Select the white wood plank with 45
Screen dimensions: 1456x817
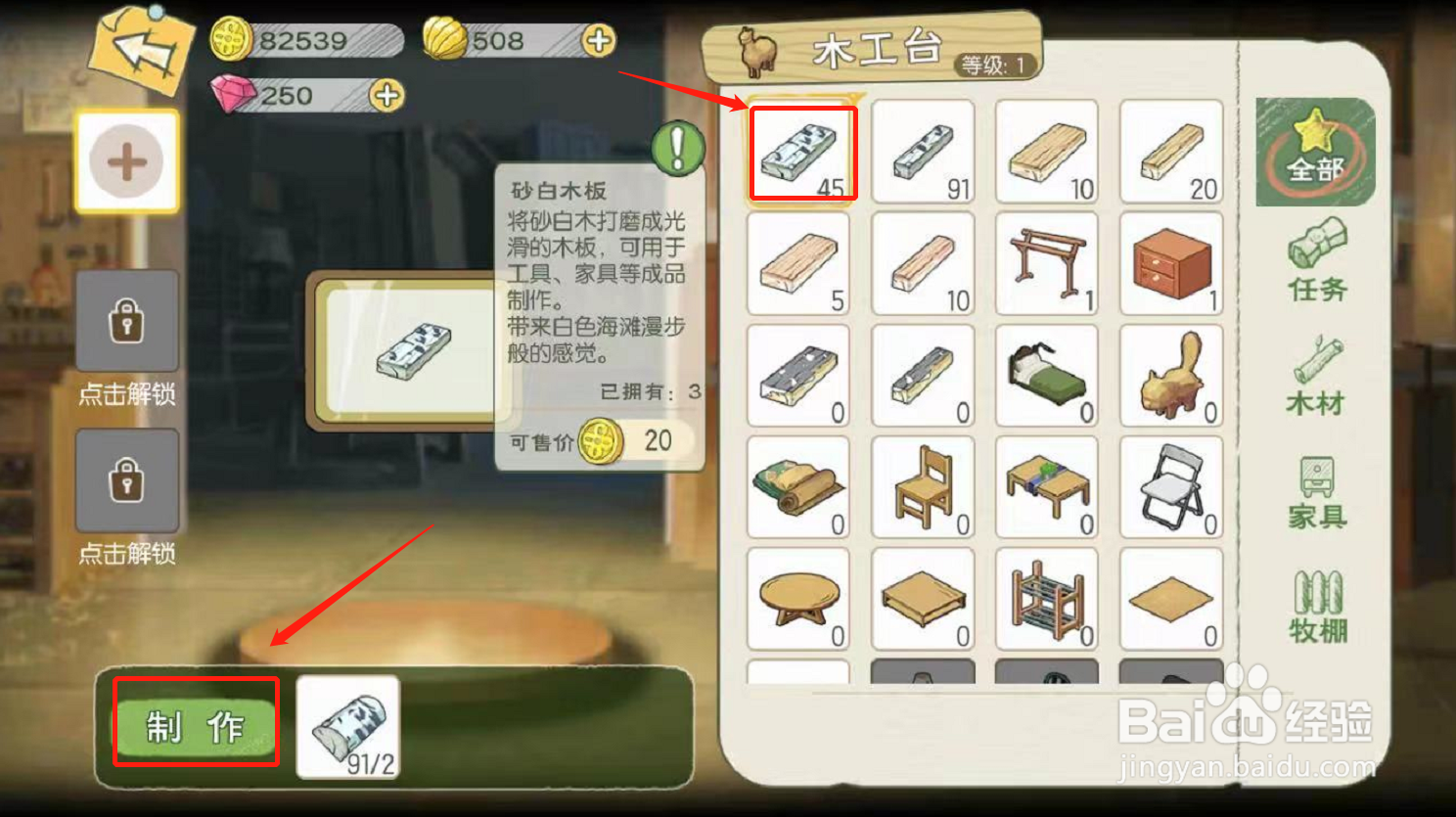[x=802, y=152]
